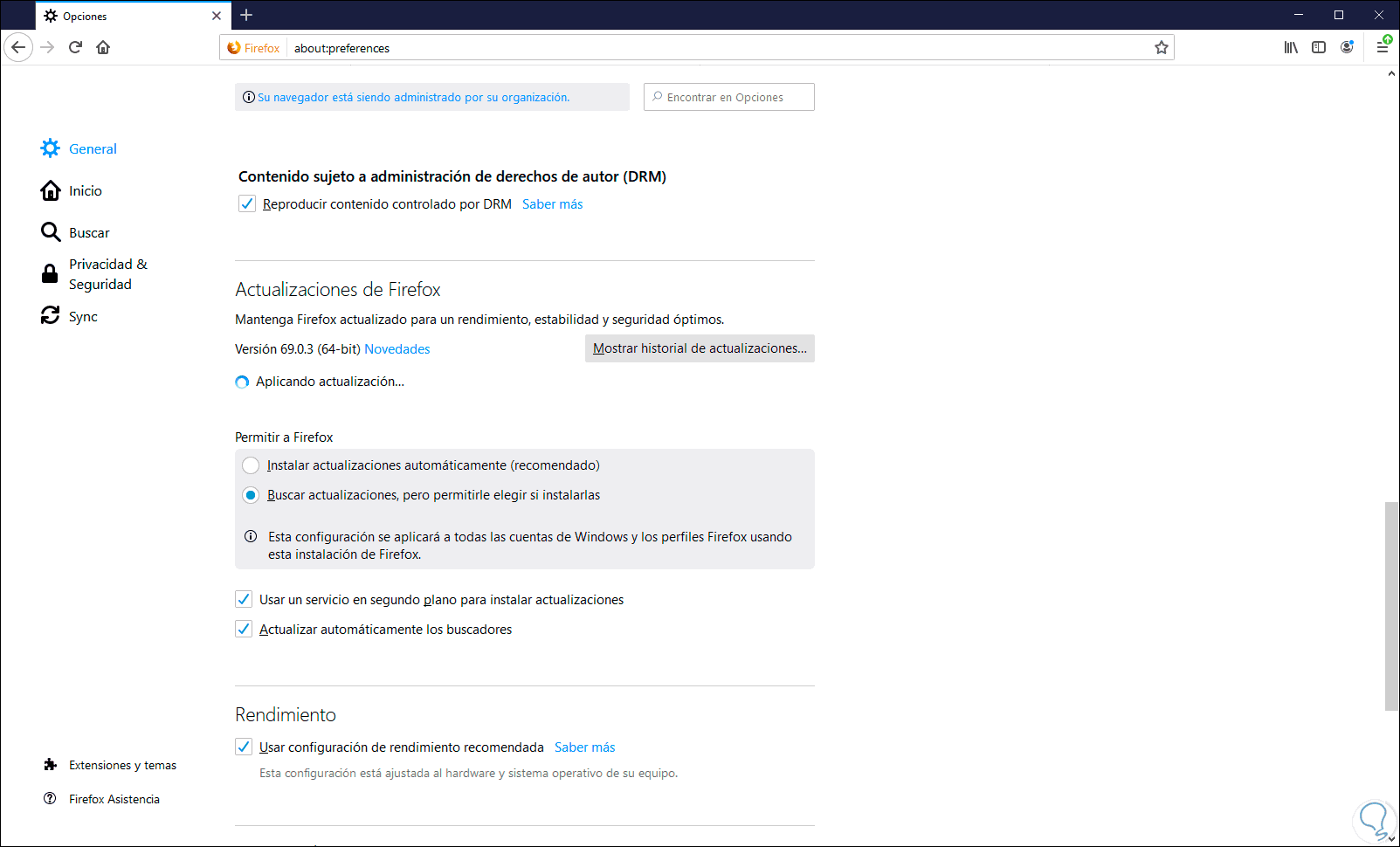Select Instalar actualizaciones automáticamente radio option

pyautogui.click(x=251, y=465)
